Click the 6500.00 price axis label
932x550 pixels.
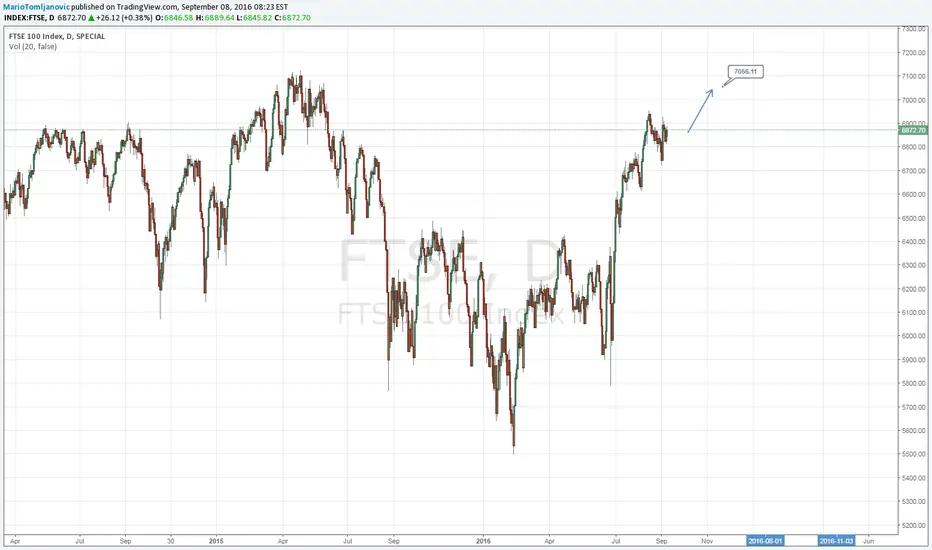(914, 218)
